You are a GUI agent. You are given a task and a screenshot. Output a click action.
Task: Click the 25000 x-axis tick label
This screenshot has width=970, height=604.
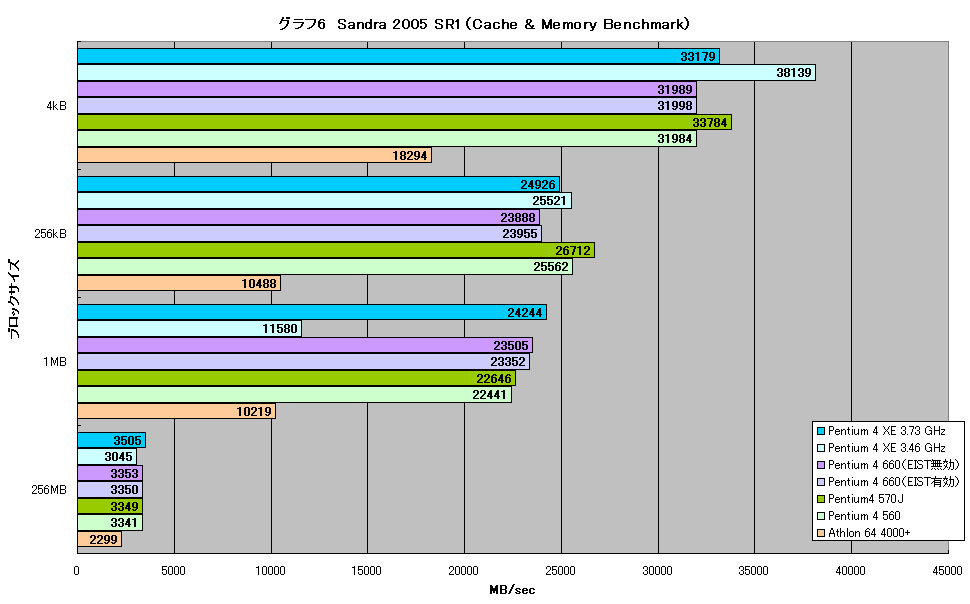coord(560,571)
